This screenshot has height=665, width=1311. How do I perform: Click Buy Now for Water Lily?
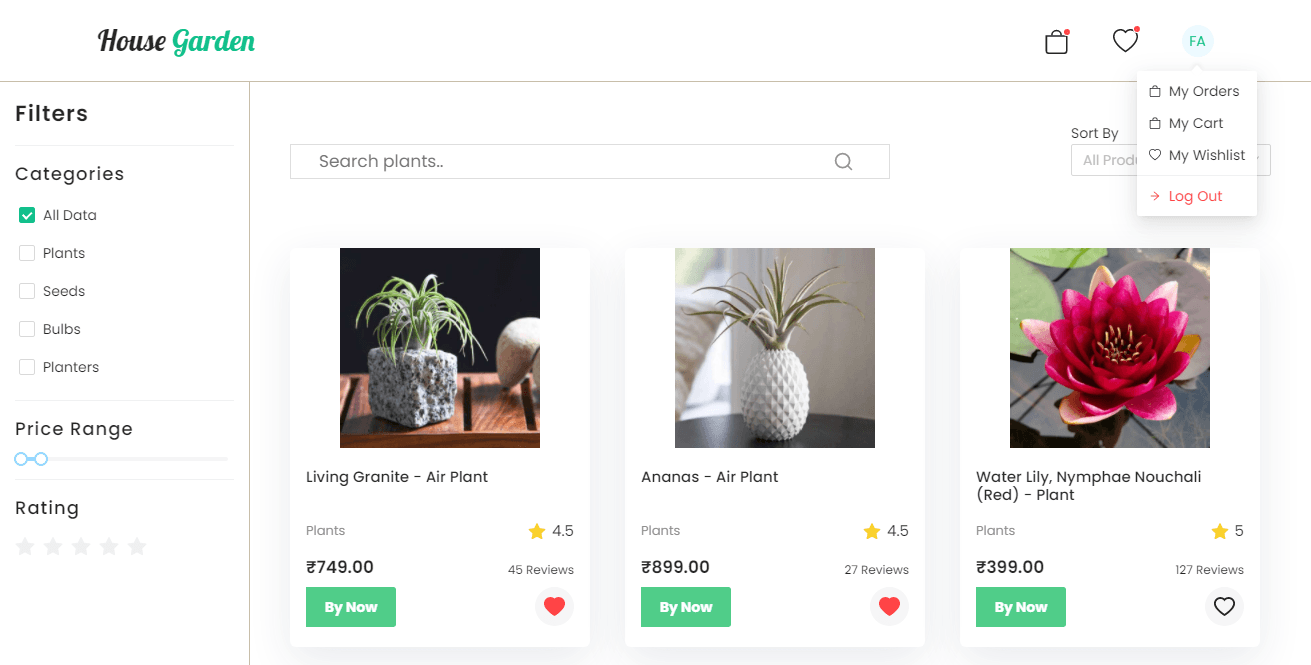(x=1021, y=607)
